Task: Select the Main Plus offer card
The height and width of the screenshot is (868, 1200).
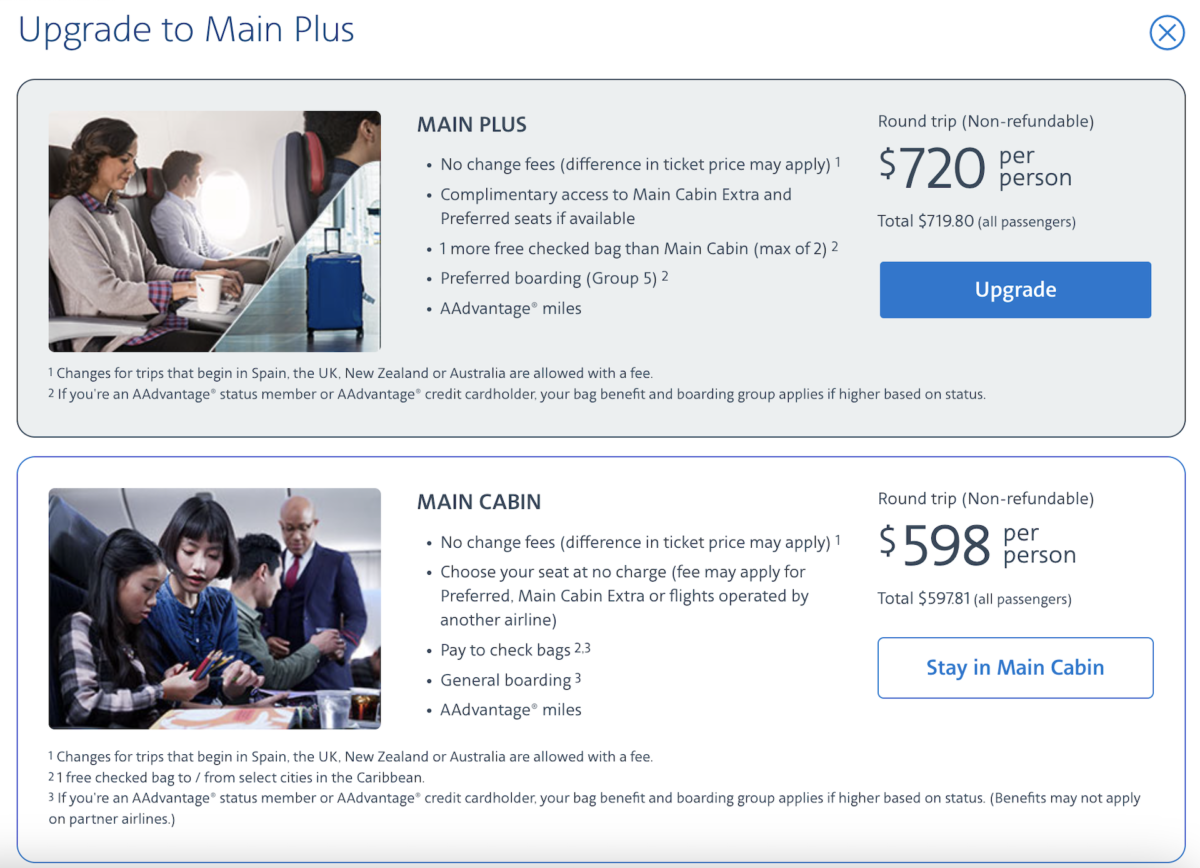Action: point(600,260)
